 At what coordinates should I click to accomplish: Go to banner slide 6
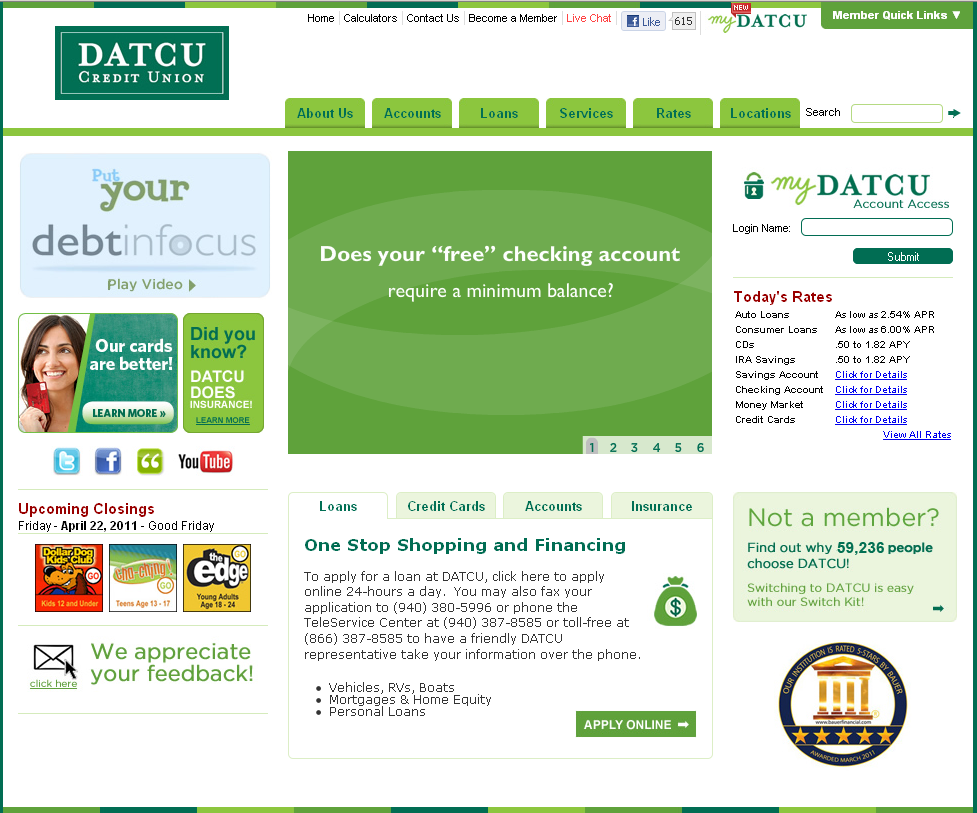coord(700,447)
